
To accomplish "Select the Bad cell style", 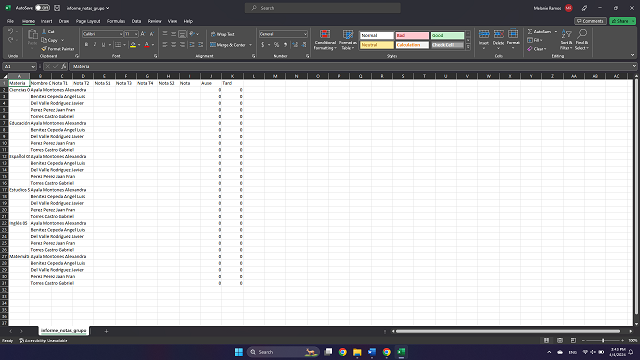I will coord(412,36).
